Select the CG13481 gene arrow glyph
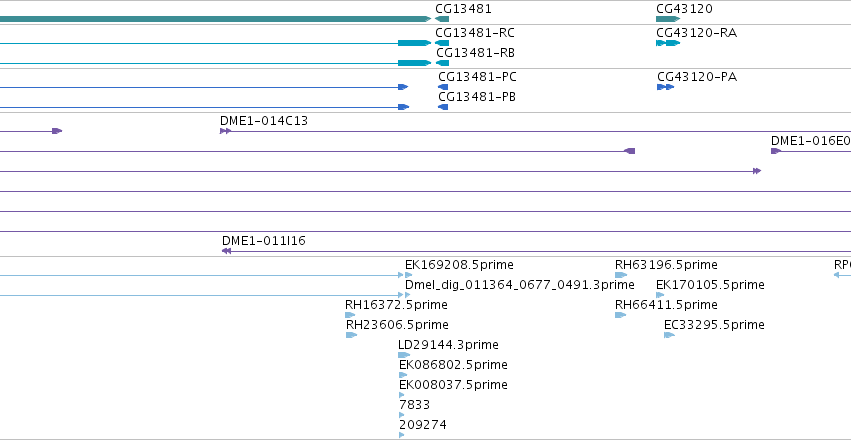This screenshot has height=440, width=851. (442, 19)
